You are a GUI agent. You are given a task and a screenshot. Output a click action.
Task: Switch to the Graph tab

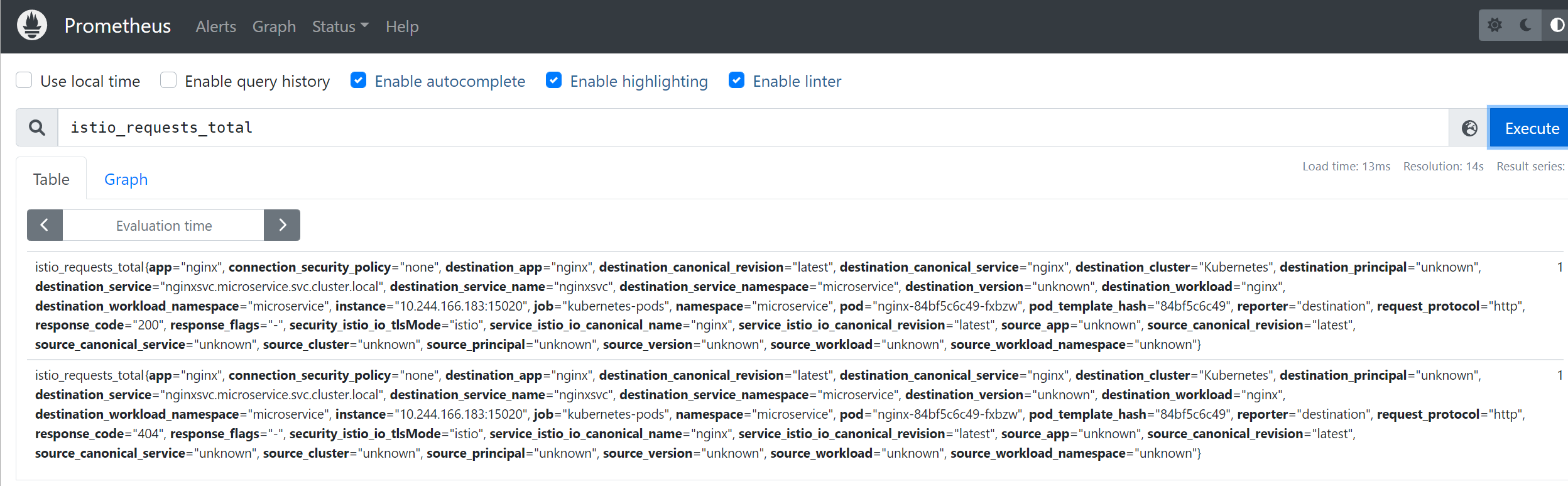[x=126, y=179]
